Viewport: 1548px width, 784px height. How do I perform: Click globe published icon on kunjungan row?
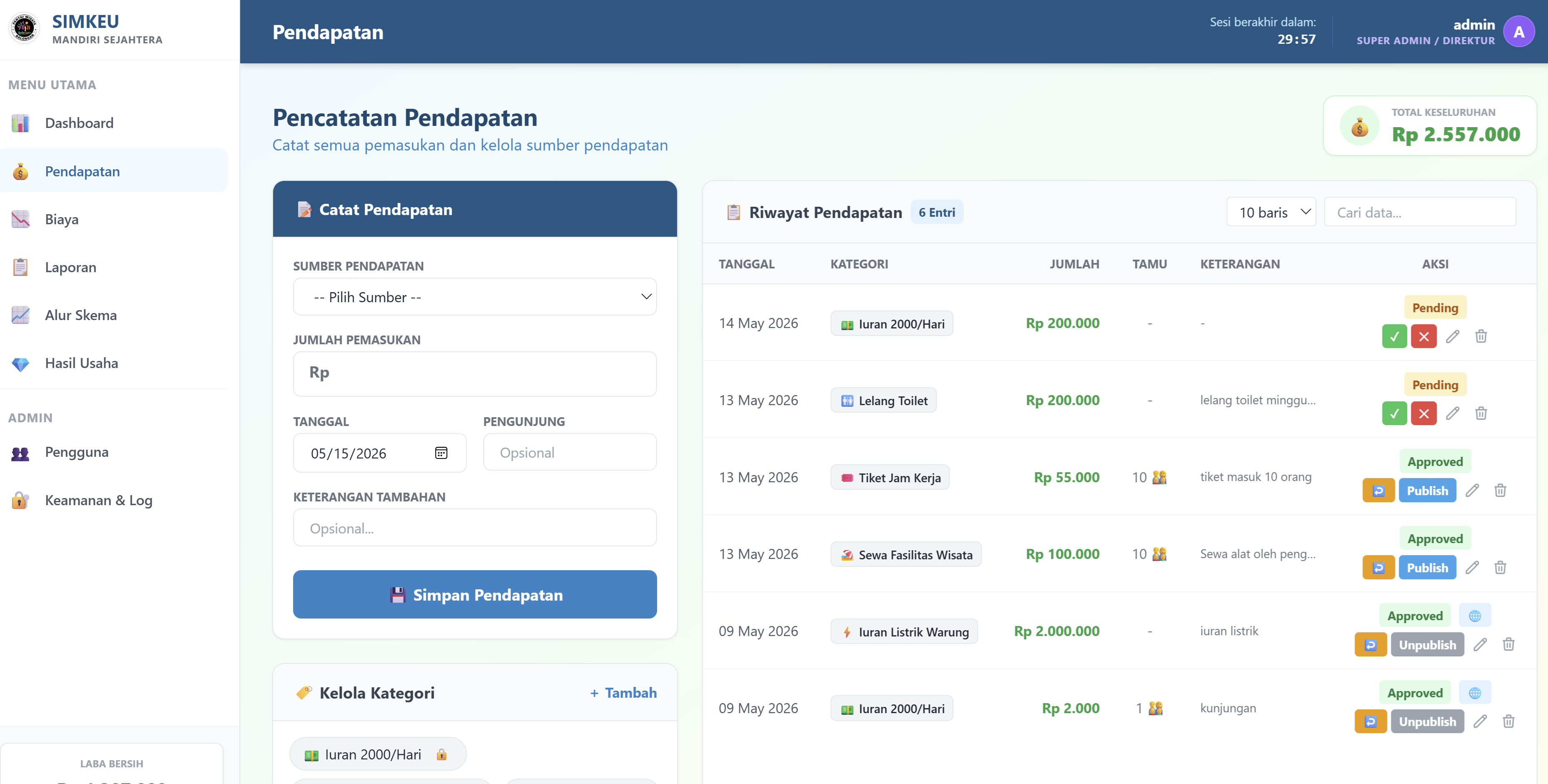(1475, 693)
